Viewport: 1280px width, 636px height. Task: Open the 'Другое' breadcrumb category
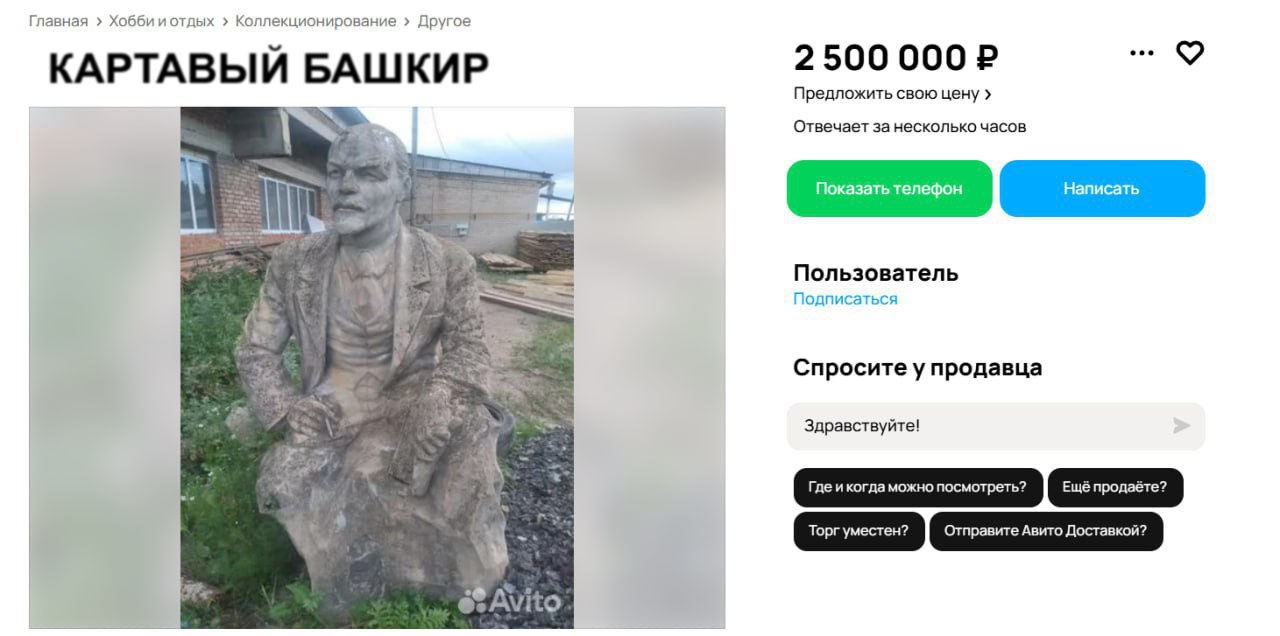tap(444, 21)
